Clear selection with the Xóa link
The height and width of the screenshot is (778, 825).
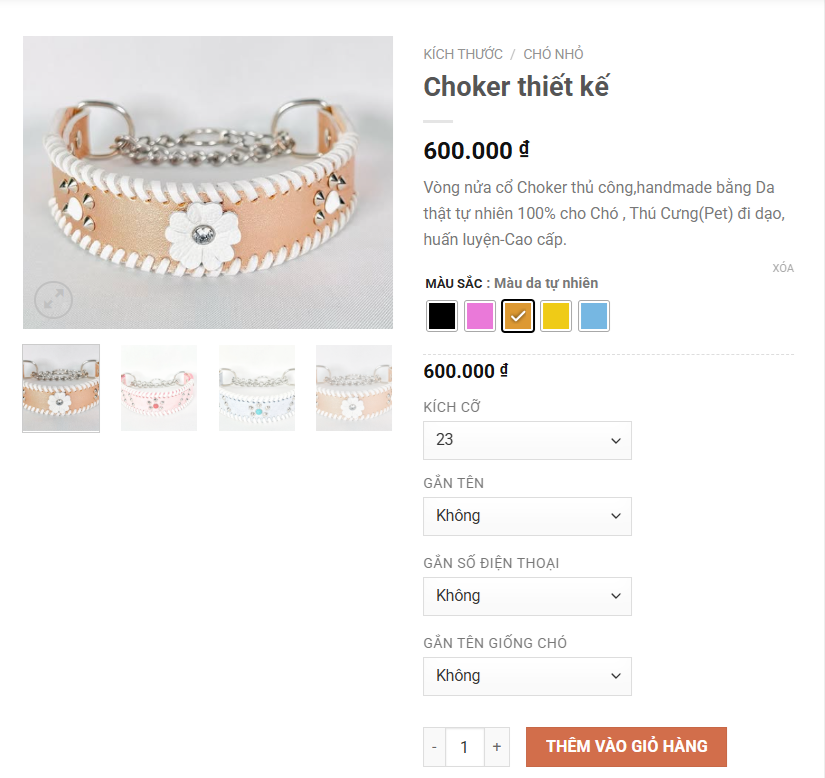tap(783, 268)
